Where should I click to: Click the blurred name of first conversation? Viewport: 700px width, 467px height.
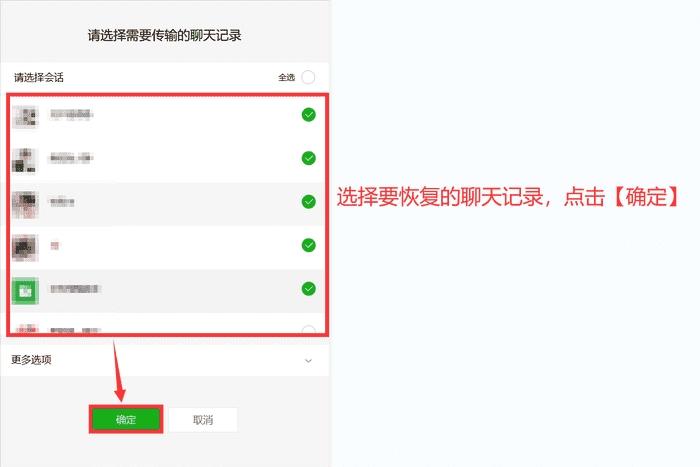71,114
